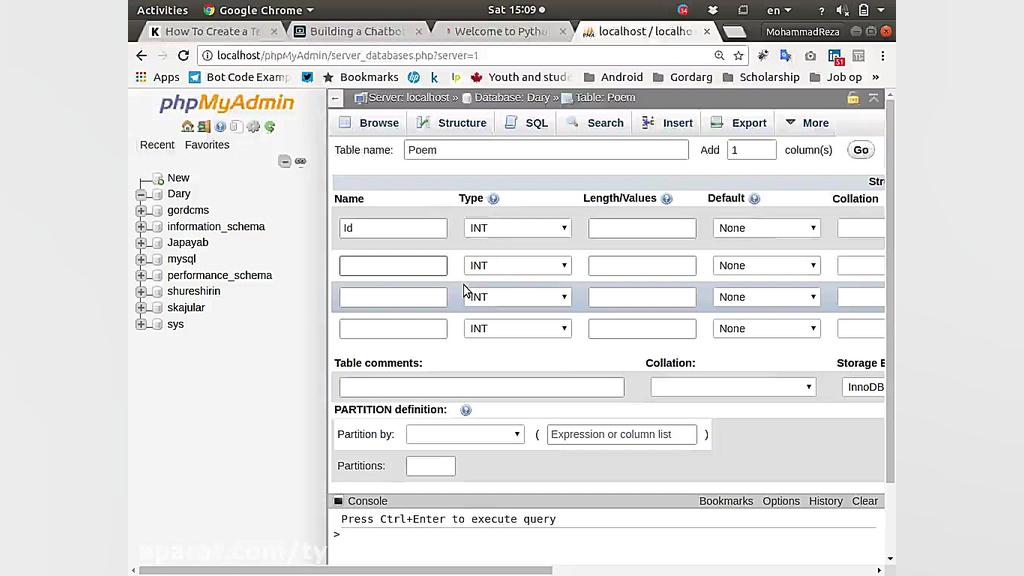Expand the Japayab database node
The image size is (1024, 576).
click(x=141, y=243)
